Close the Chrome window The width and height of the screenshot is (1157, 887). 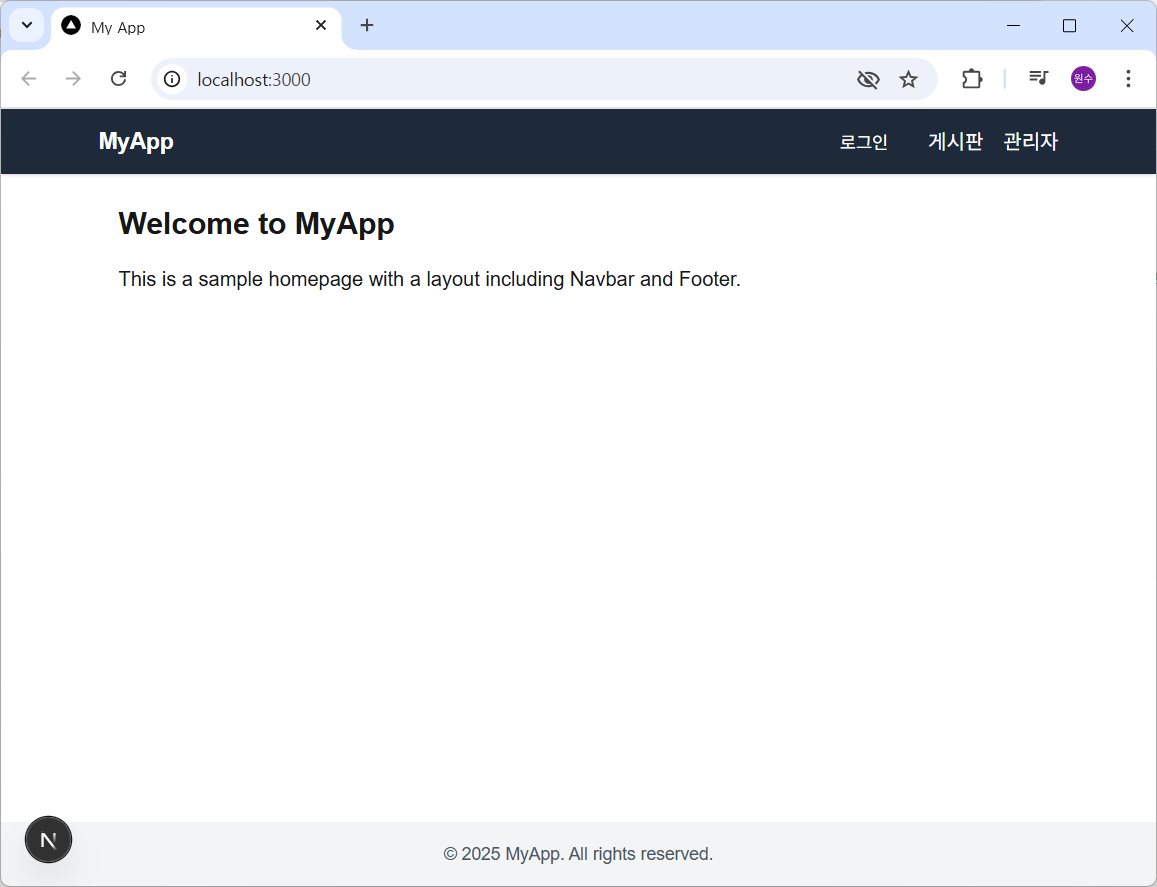tap(1127, 26)
